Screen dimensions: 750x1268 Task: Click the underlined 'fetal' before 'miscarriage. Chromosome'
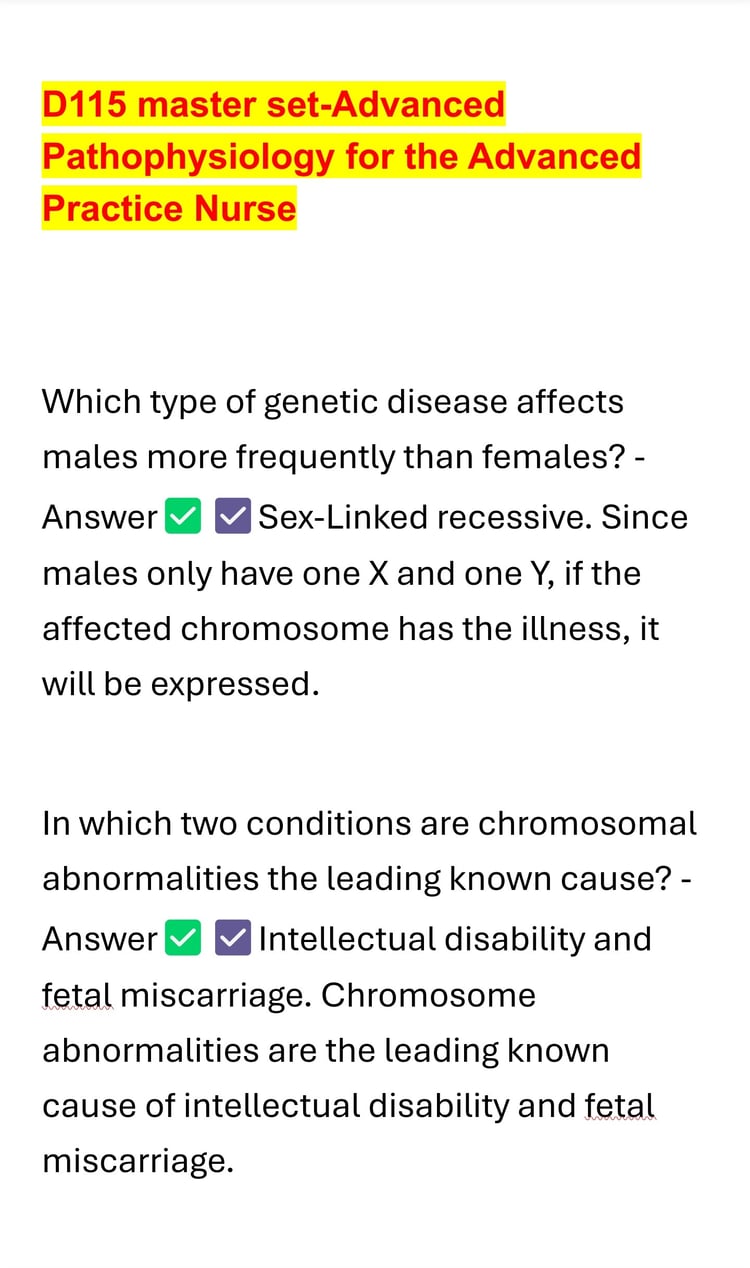[78, 996]
